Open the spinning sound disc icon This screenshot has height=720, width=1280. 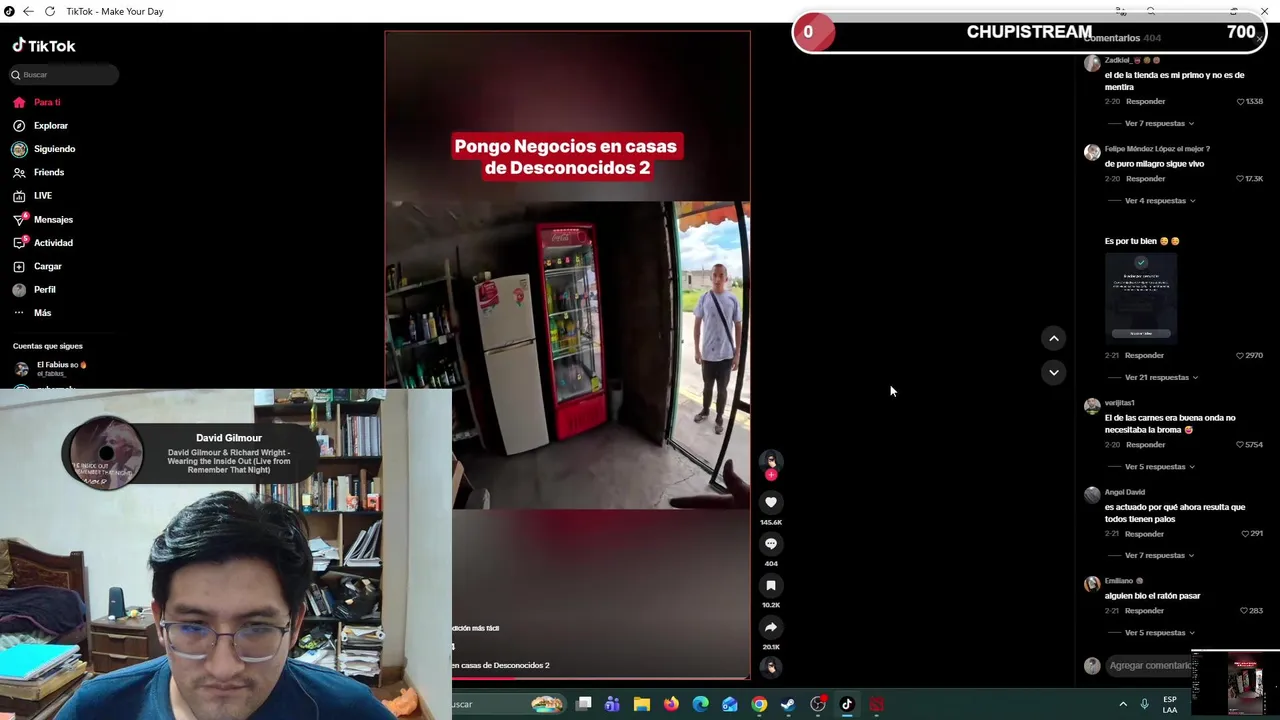[771, 666]
